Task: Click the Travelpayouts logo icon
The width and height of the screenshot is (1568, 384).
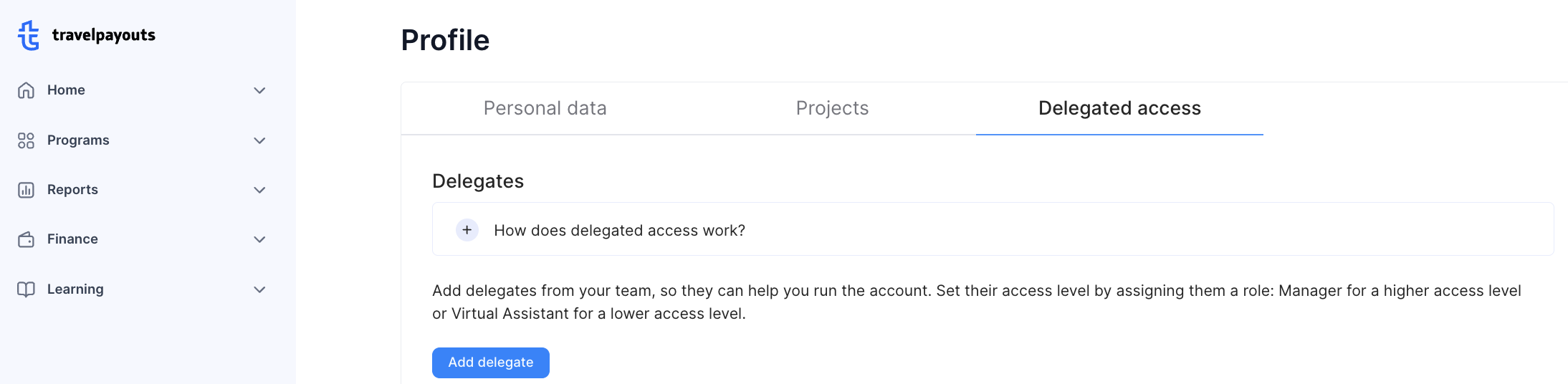Action: pyautogui.click(x=29, y=35)
